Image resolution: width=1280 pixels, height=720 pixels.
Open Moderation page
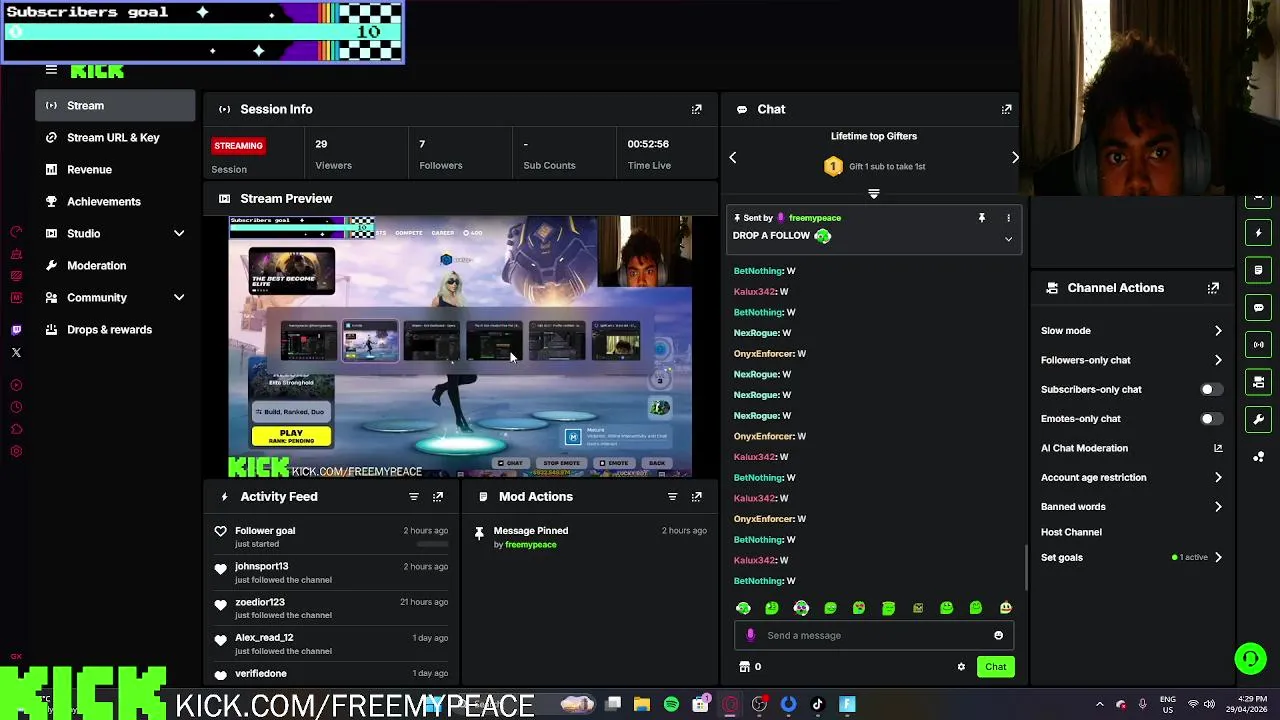[115, 265]
